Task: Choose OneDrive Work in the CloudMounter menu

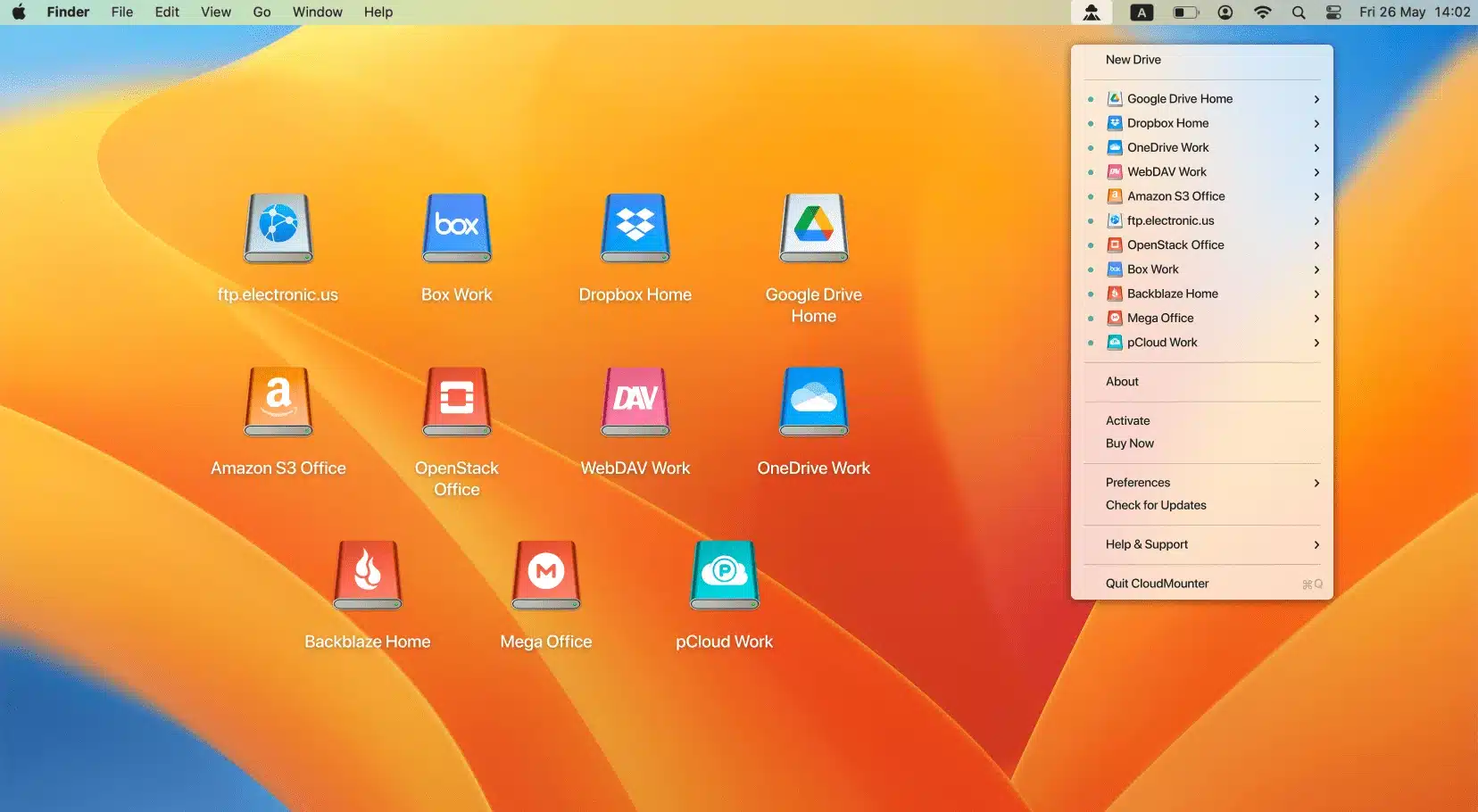Action: 1202,147
